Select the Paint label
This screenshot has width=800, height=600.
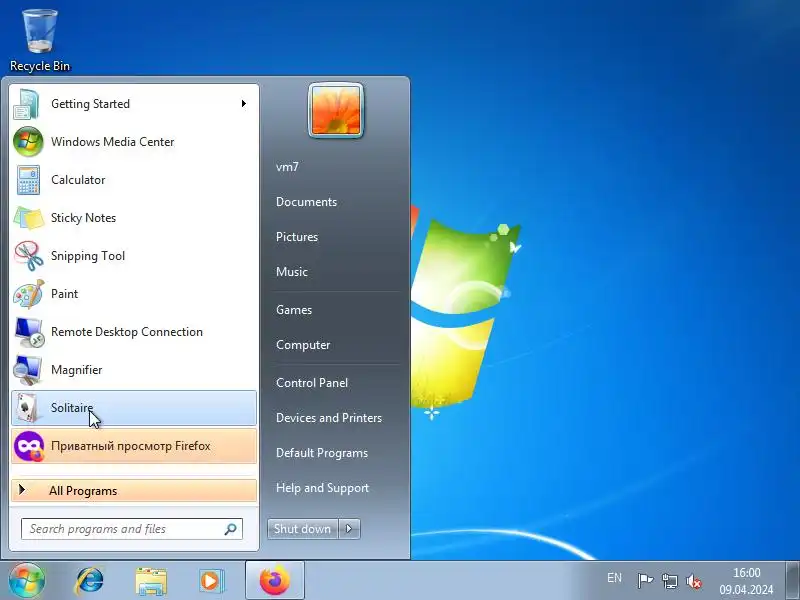(64, 294)
